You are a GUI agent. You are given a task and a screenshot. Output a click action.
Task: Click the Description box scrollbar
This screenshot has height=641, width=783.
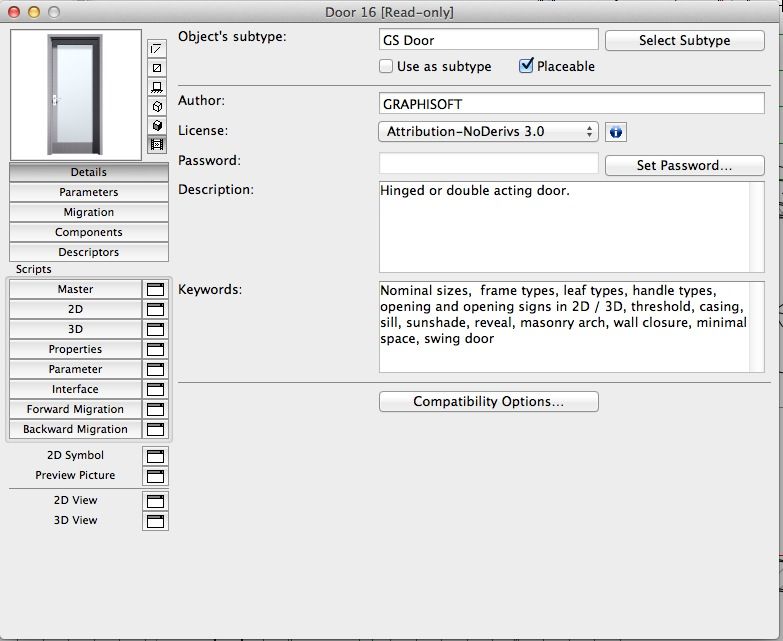tap(757, 227)
